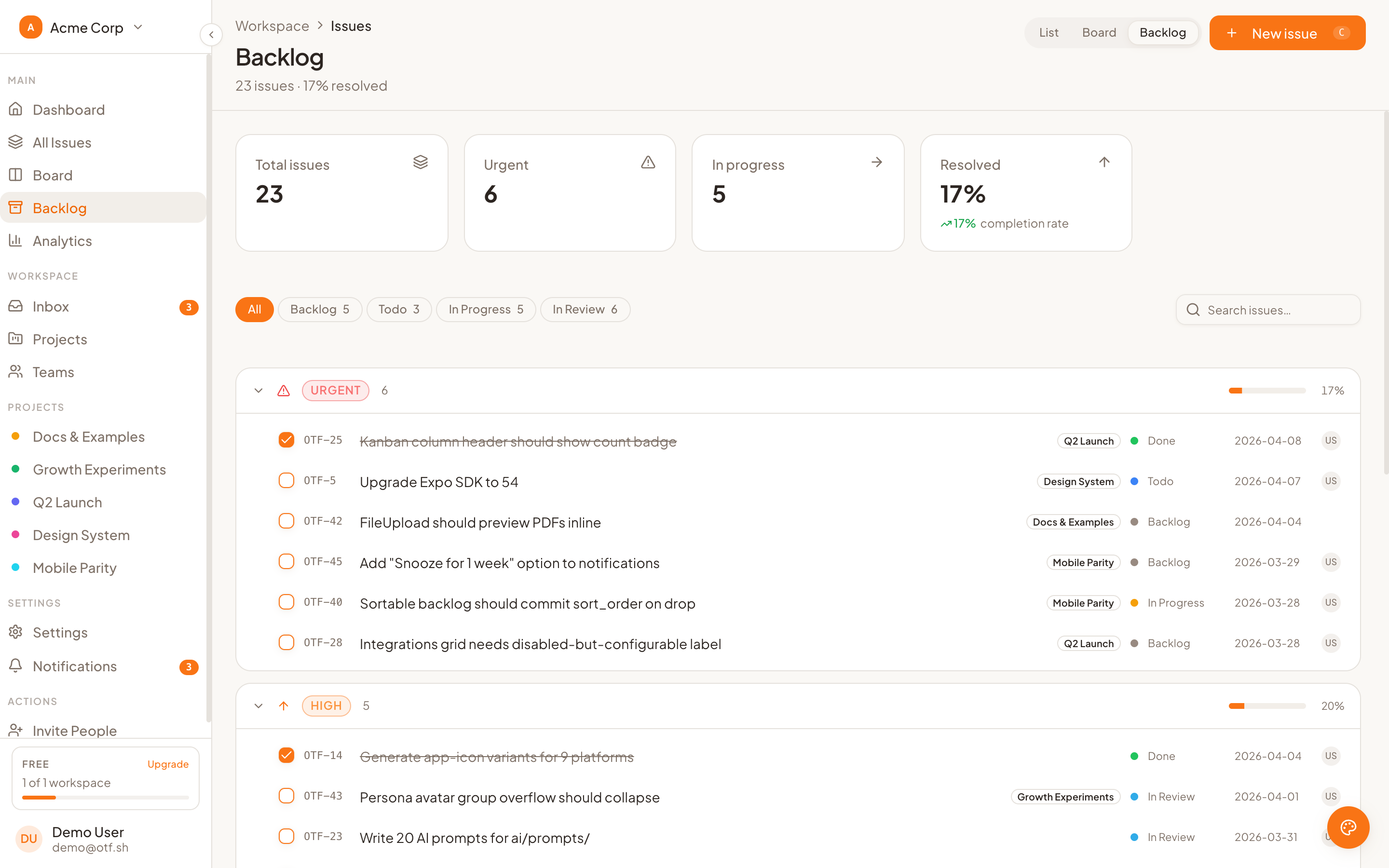
Task: Uncheck the OTF-25 completed checkbox
Action: pyautogui.click(x=286, y=440)
